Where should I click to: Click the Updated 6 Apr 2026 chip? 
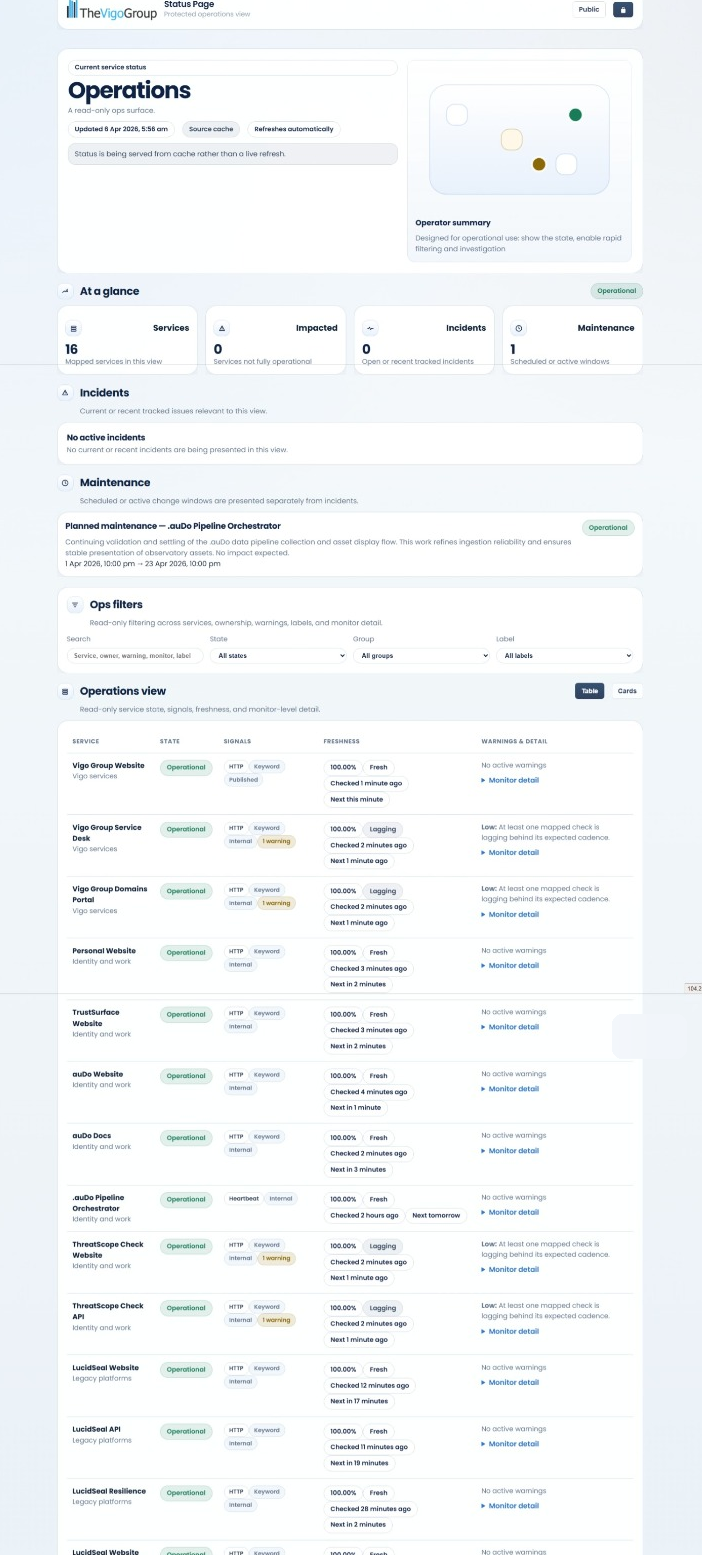pos(122,129)
